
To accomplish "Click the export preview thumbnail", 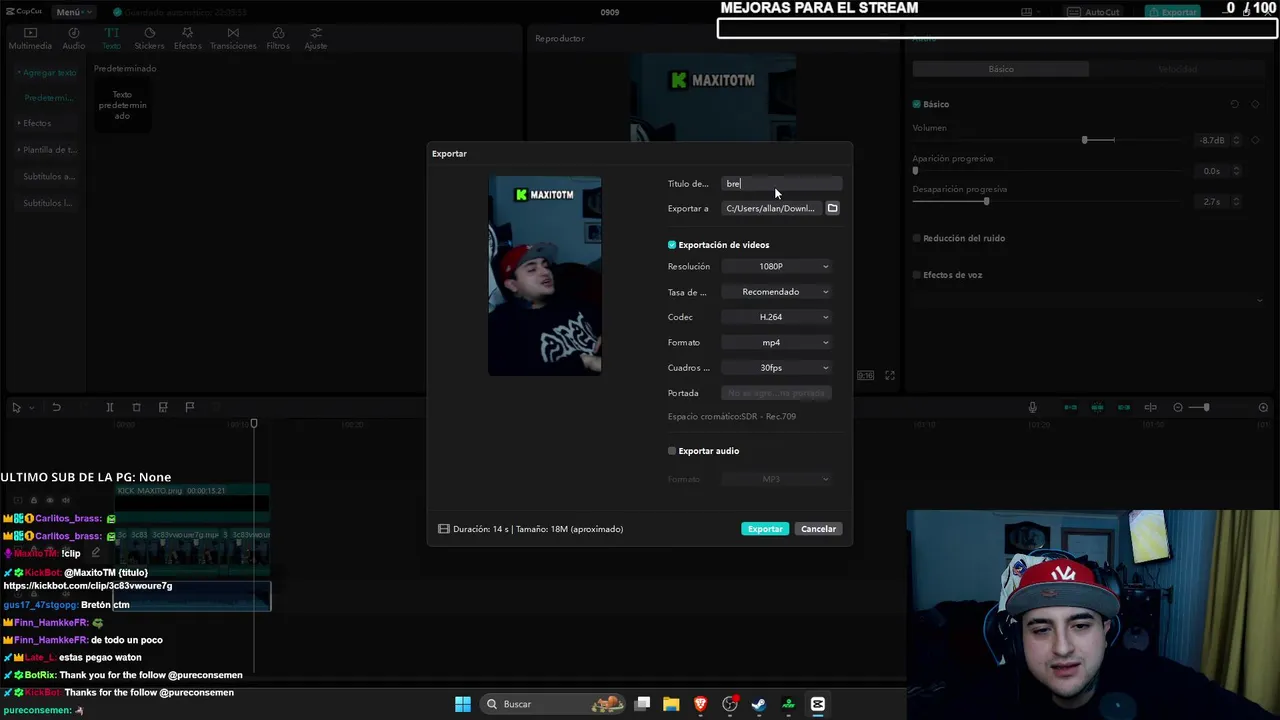I will 545,276.
